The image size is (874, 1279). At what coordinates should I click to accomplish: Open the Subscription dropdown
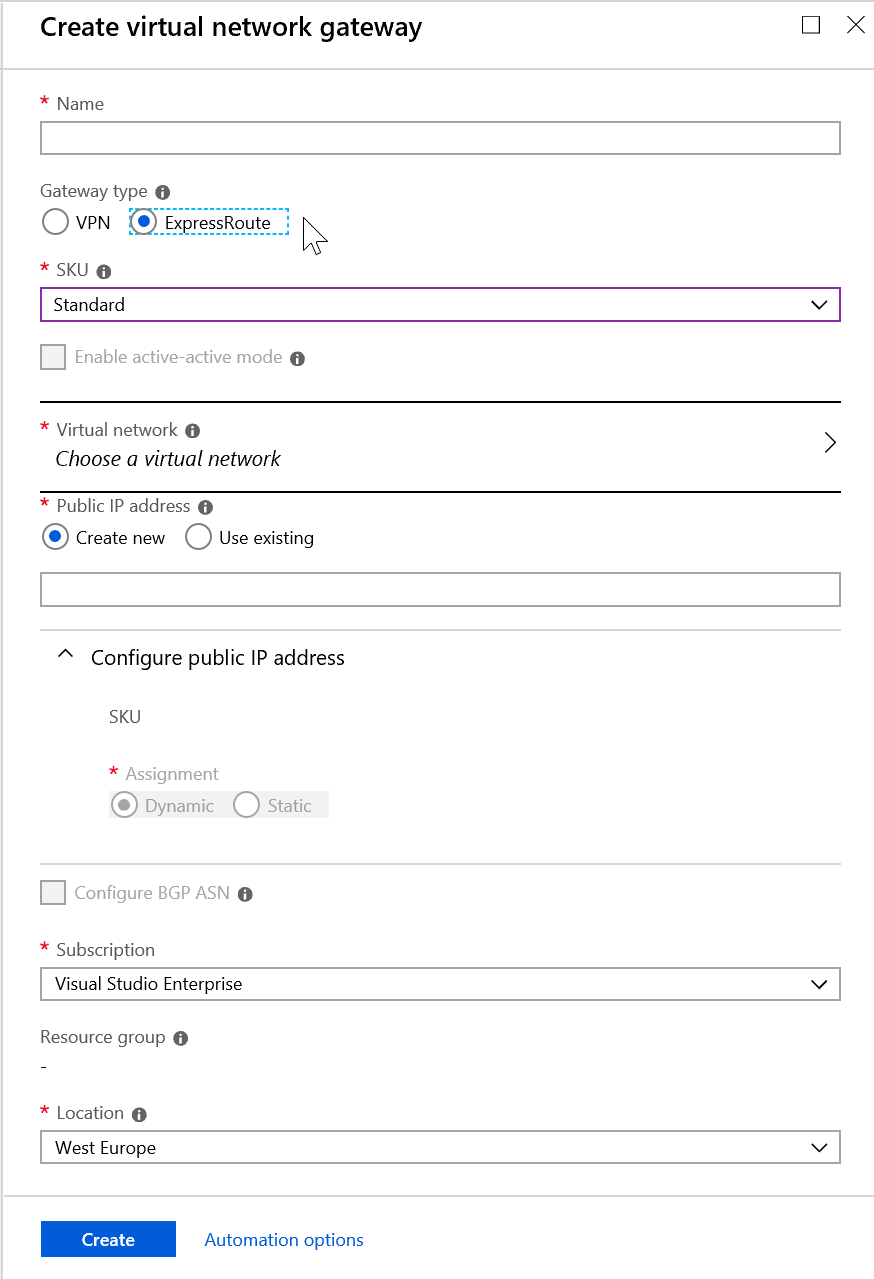(x=440, y=984)
